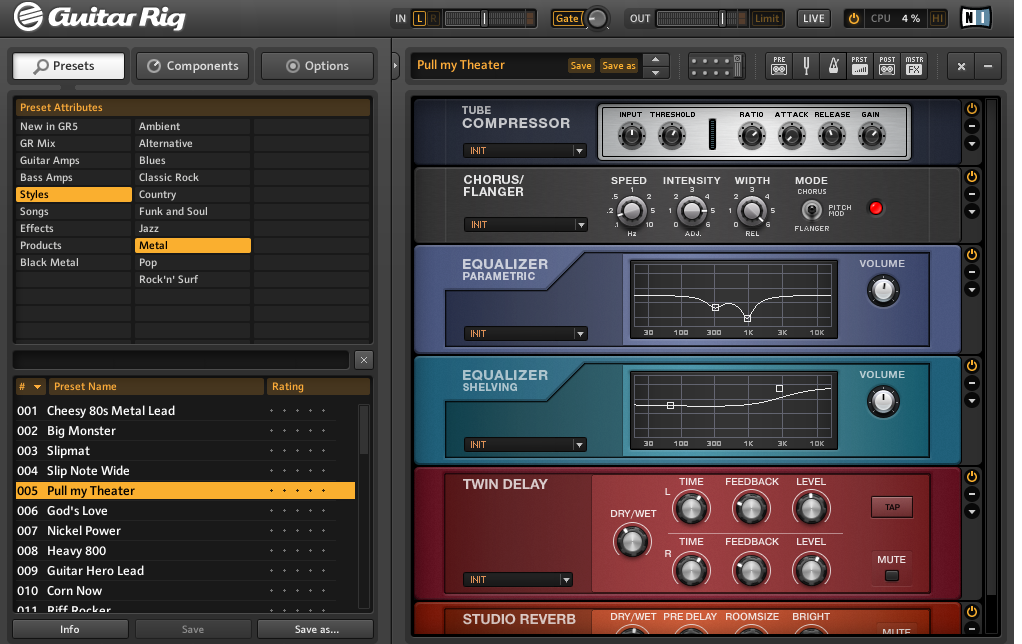
Task: Select the Classic Rock style
Action: [x=192, y=177]
